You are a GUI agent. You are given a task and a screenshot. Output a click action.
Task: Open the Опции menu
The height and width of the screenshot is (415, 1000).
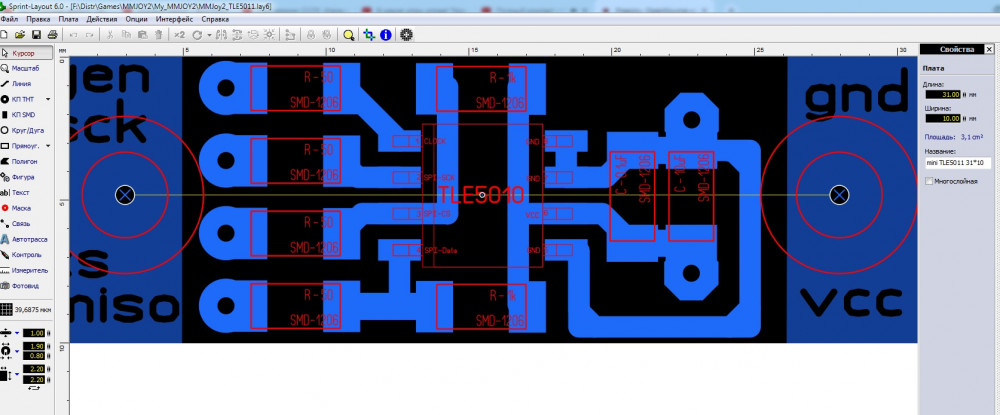[x=136, y=19]
